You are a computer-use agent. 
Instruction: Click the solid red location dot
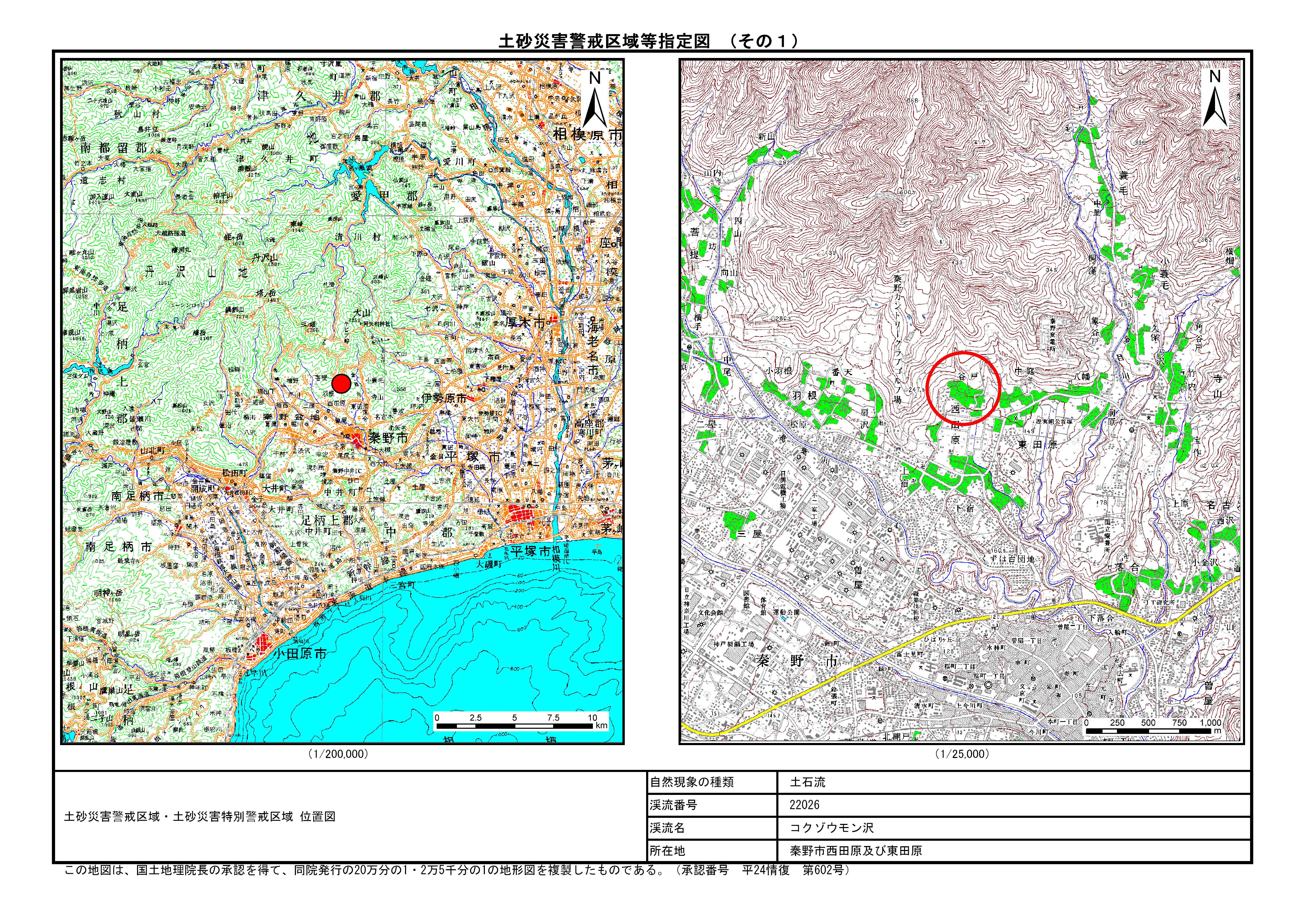341,384
